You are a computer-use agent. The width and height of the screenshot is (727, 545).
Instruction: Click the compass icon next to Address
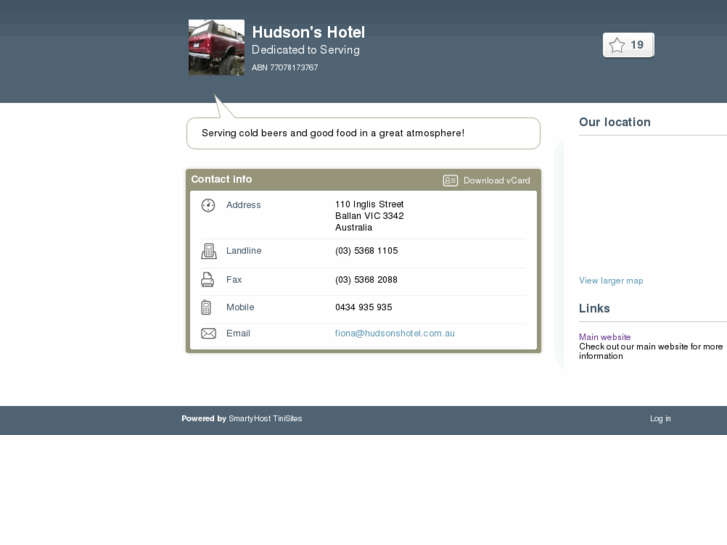pyautogui.click(x=208, y=205)
